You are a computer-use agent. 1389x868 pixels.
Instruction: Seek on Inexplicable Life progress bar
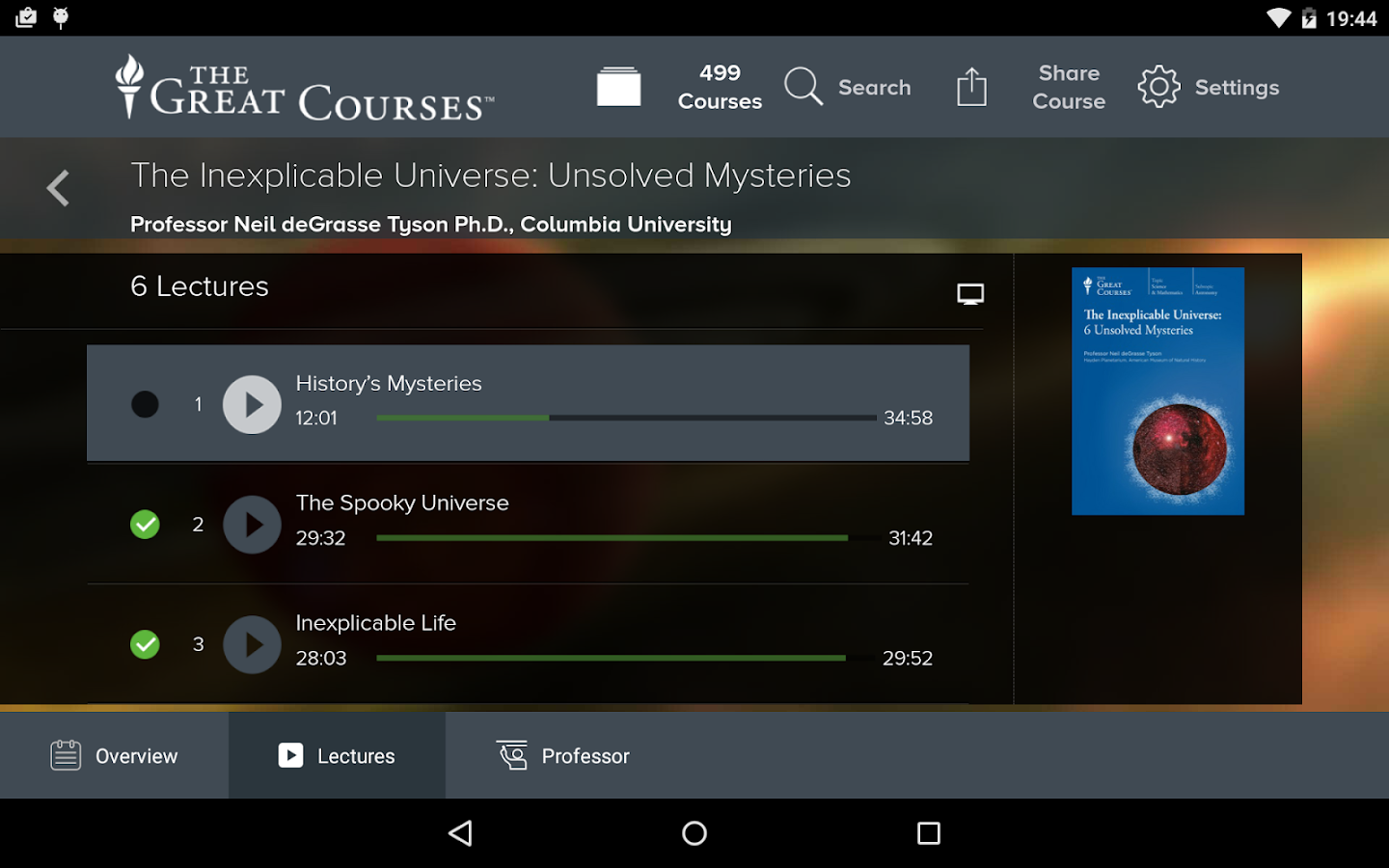click(x=626, y=658)
